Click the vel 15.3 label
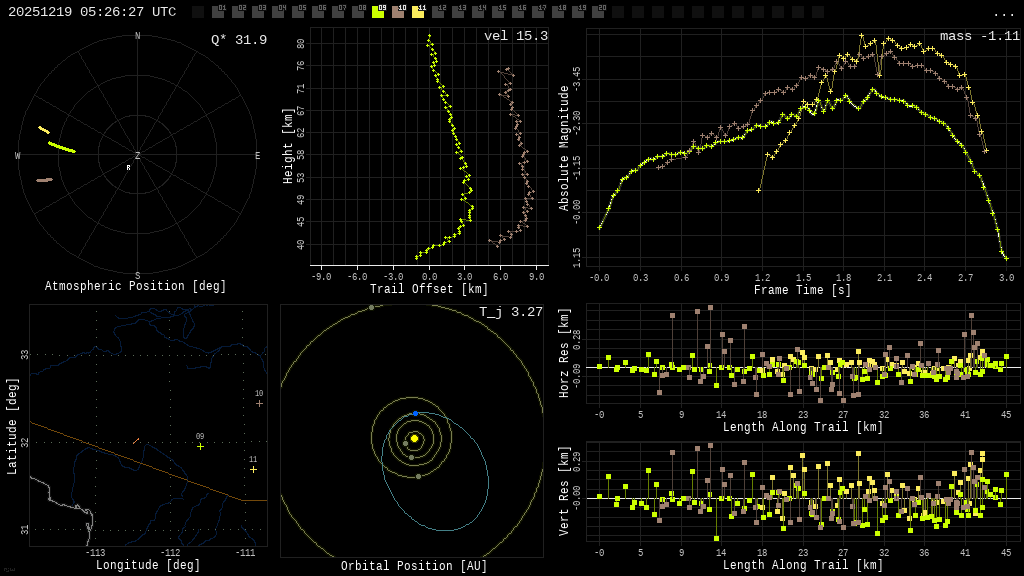This screenshot has width=1024, height=576. pyautogui.click(x=516, y=36)
